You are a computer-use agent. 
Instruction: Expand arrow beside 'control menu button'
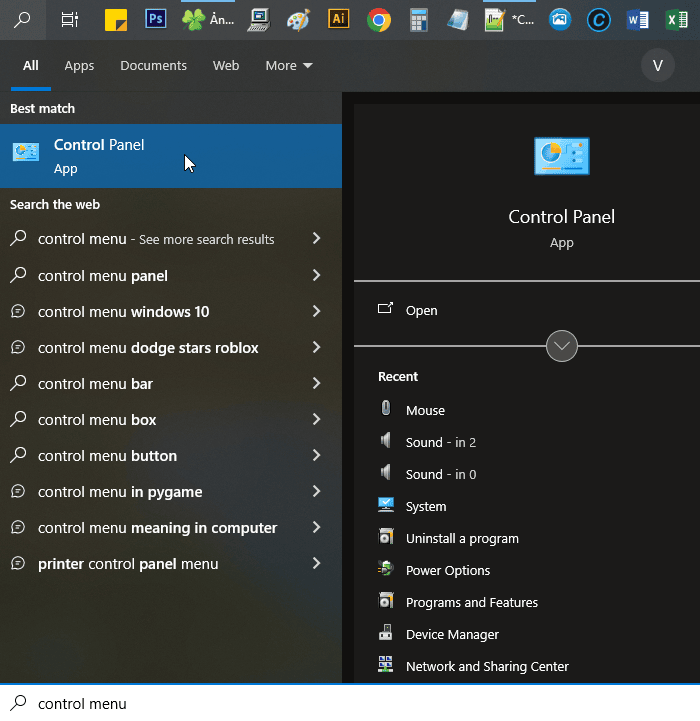(316, 455)
